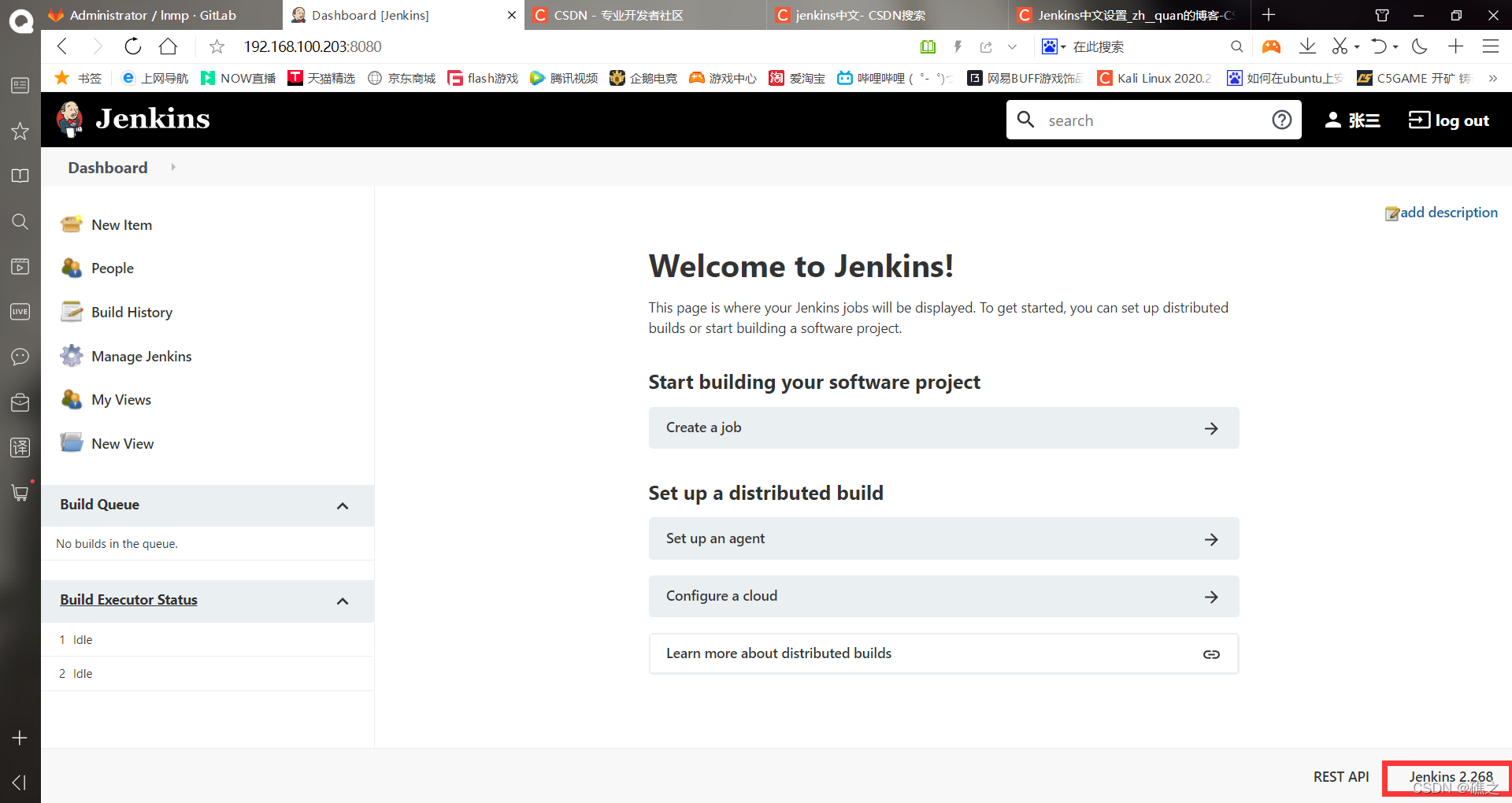The height and width of the screenshot is (803, 1512).
Task: Expand the address bar dropdown arrow
Action: pos(1012,47)
